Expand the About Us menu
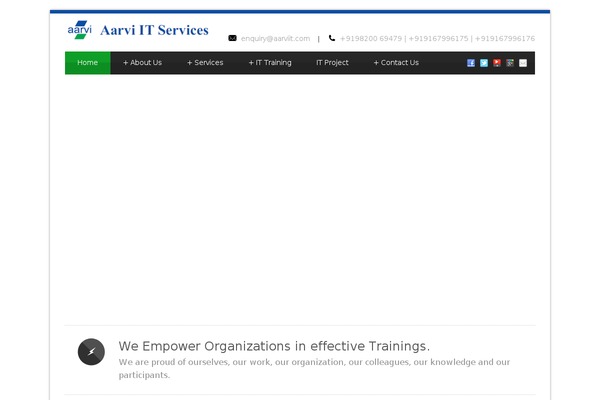Viewport: 600px width, 400px height. pyautogui.click(x=142, y=63)
